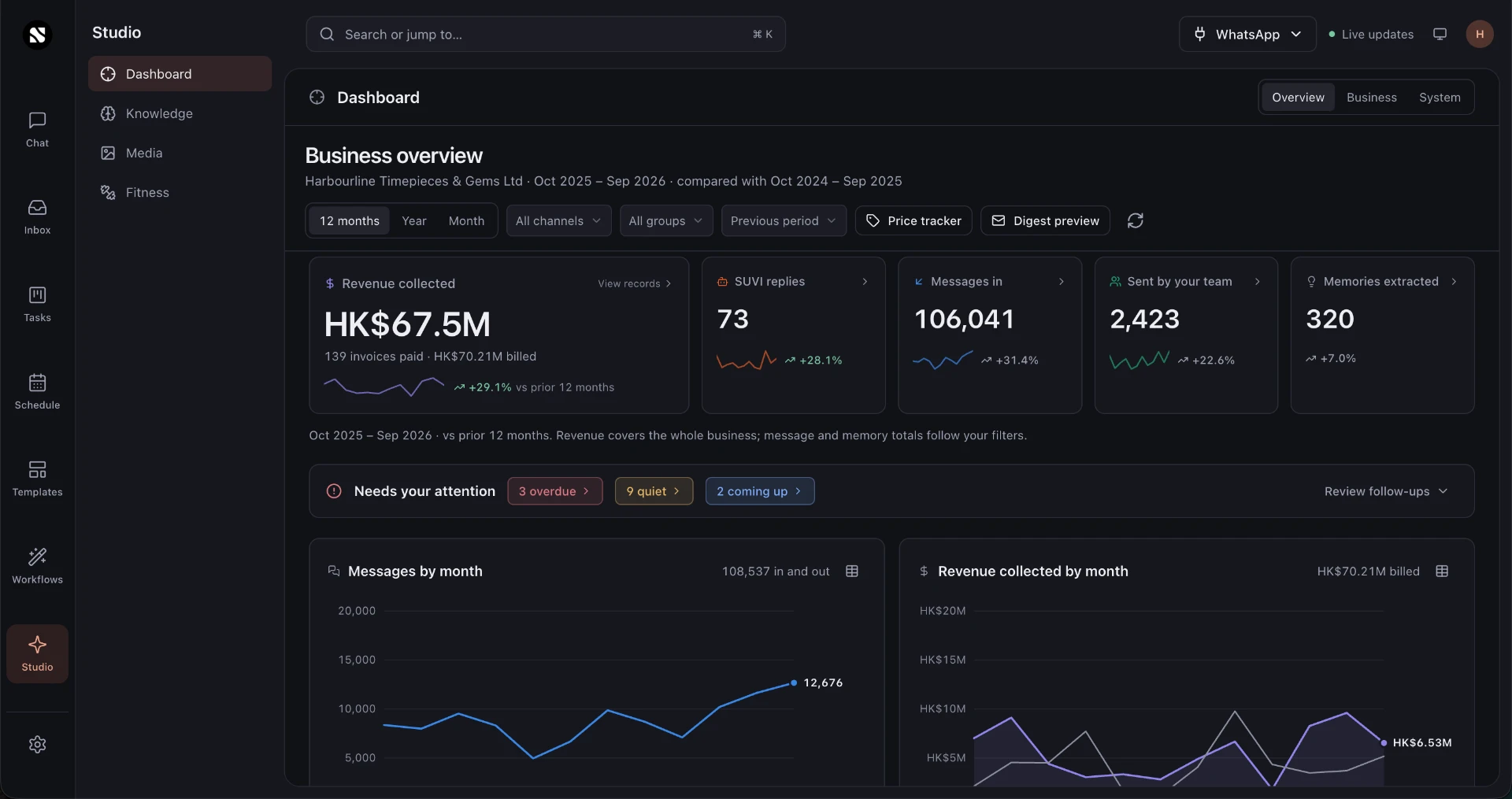
Task: Expand the Review follow-ups menu
Action: tap(1386, 491)
